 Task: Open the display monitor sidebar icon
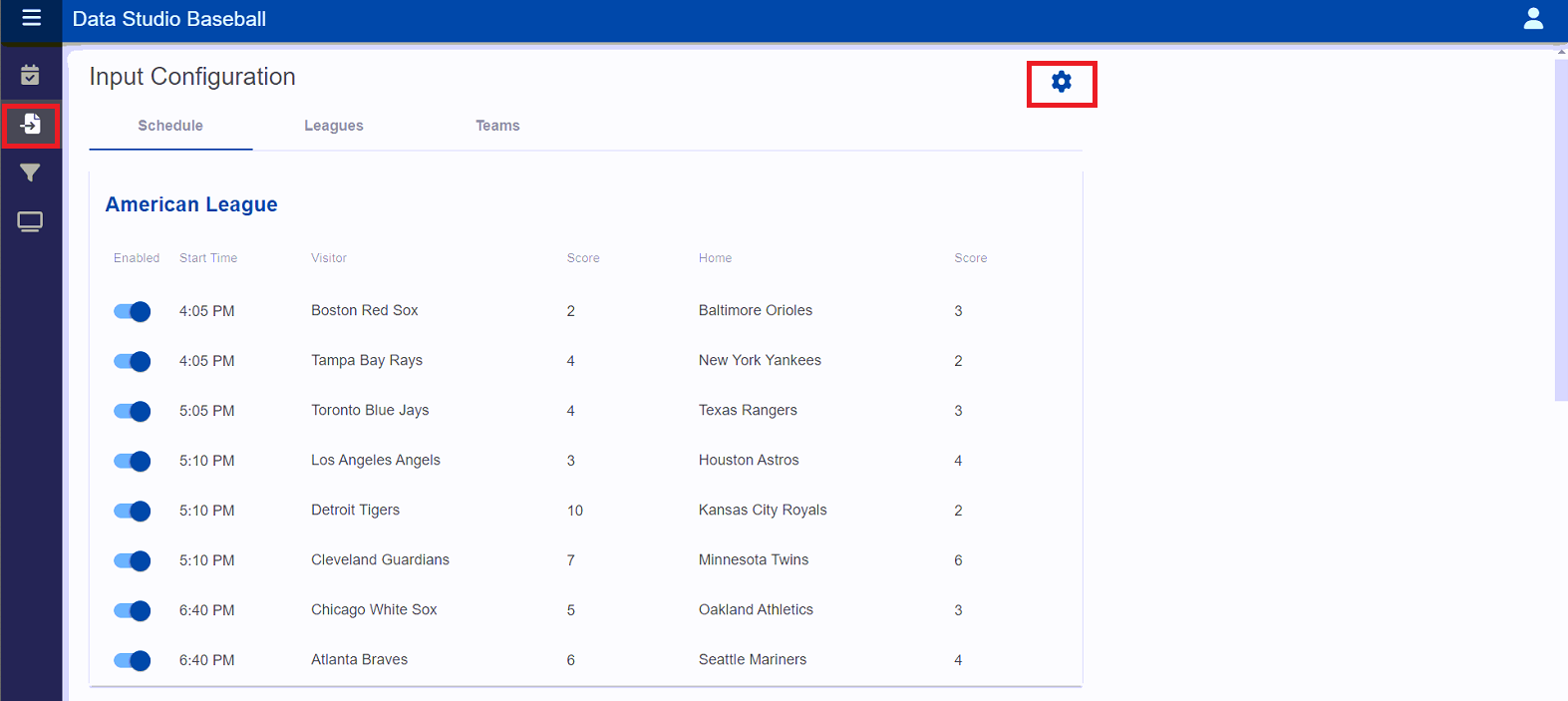(30, 221)
